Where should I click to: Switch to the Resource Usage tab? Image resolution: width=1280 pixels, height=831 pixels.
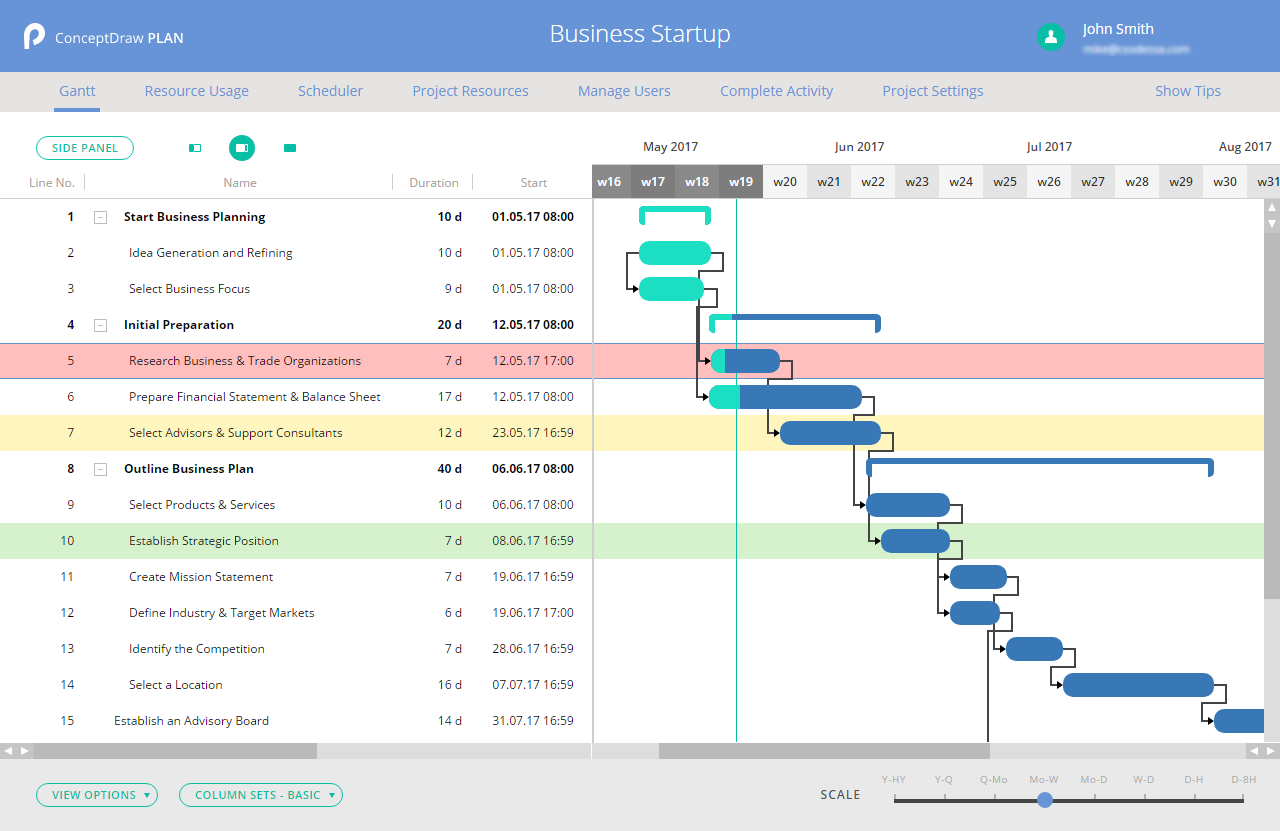coord(196,91)
